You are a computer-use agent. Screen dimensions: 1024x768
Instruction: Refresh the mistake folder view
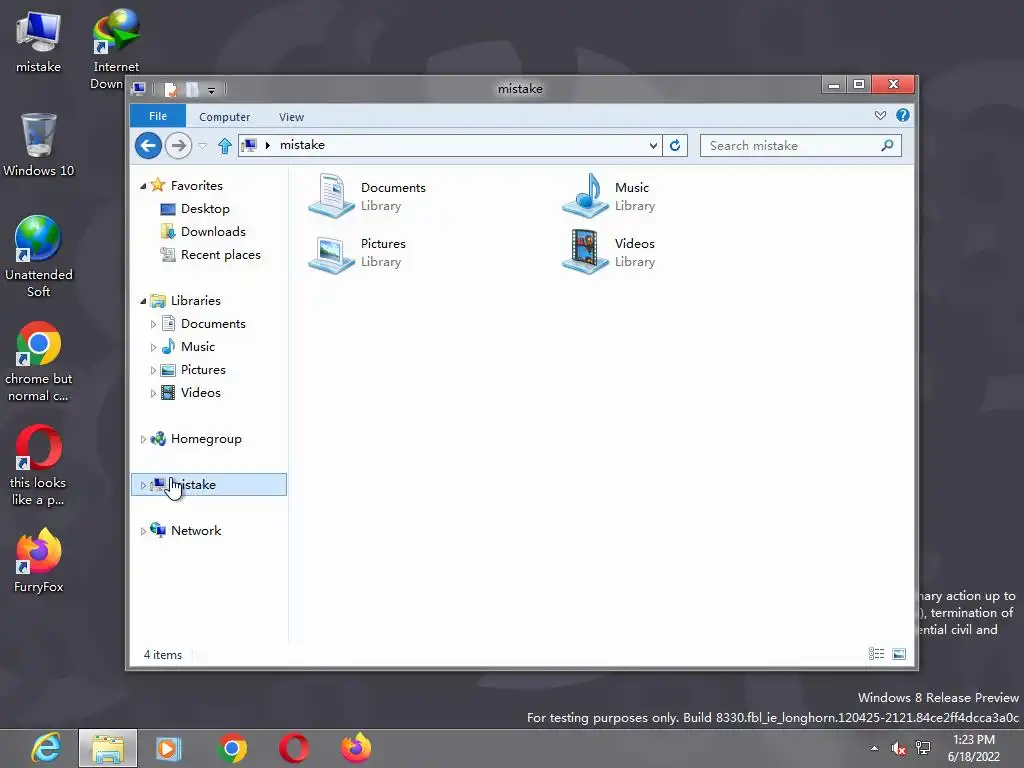pos(675,145)
